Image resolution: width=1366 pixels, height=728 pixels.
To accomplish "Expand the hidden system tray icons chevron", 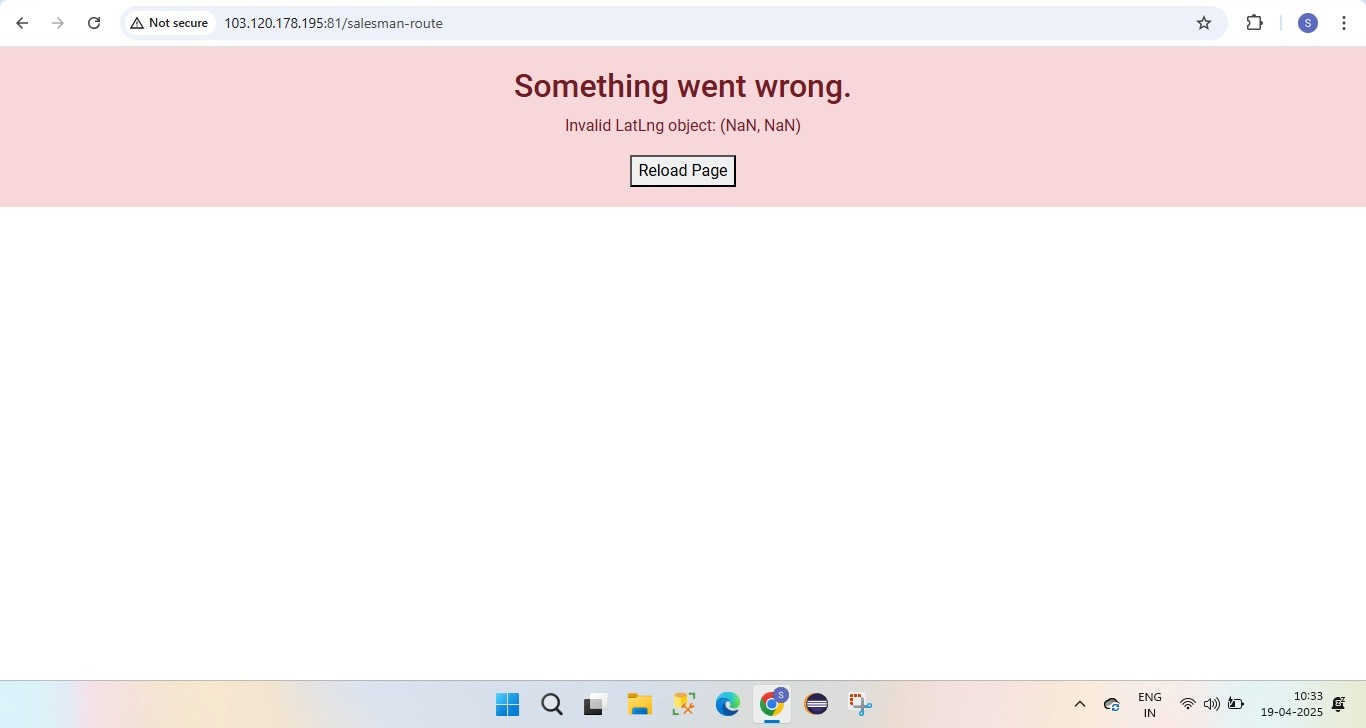I will pos(1080,704).
